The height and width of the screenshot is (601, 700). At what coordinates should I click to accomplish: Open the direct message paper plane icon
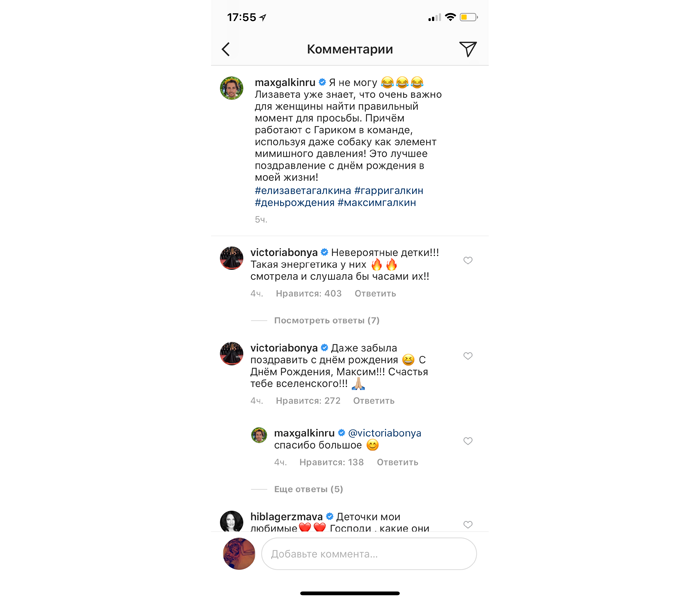click(468, 49)
